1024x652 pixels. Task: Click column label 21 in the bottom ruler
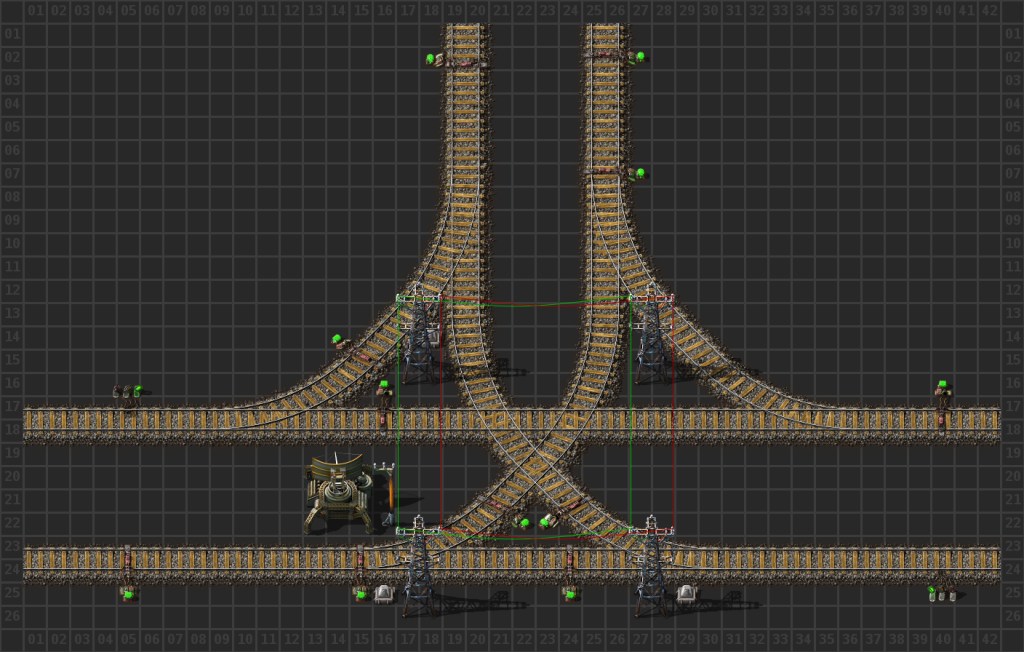(x=500, y=639)
